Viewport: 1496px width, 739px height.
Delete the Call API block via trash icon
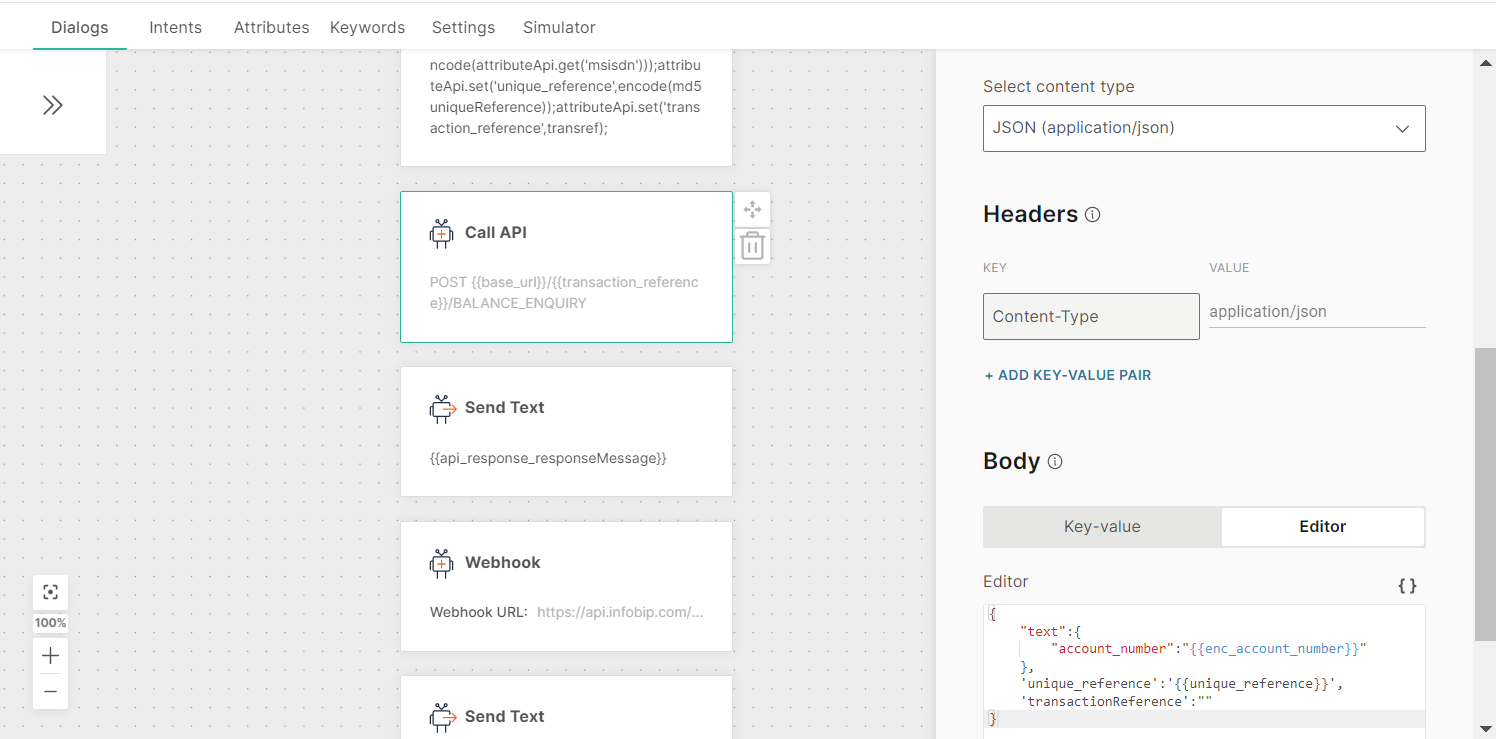[752, 246]
